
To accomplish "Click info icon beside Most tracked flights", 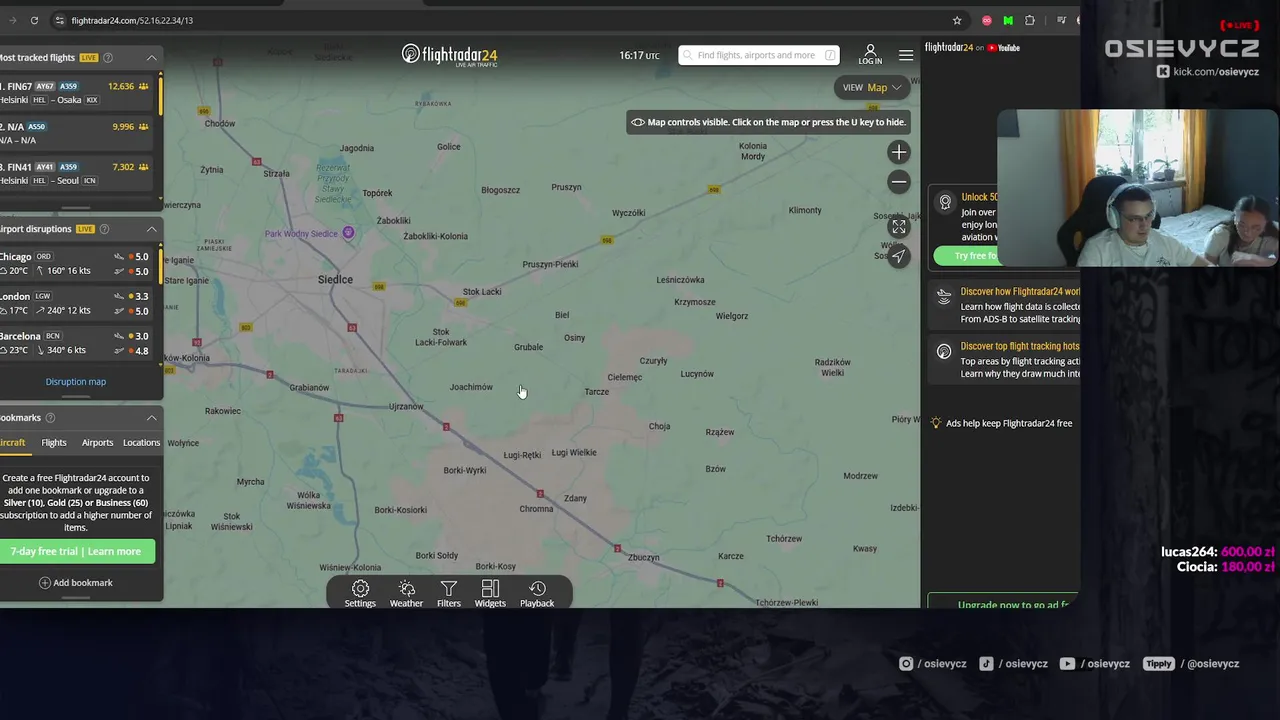I will 108,58.
